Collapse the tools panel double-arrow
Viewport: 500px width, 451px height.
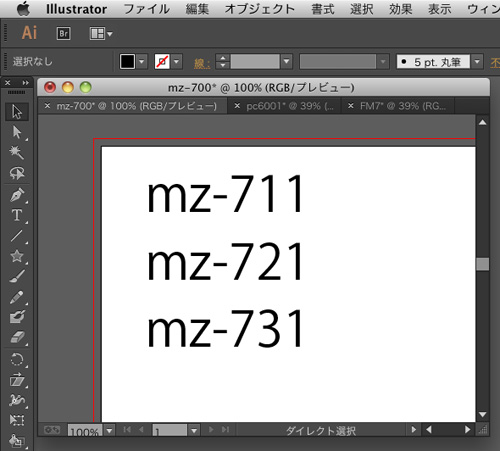[x=25, y=82]
